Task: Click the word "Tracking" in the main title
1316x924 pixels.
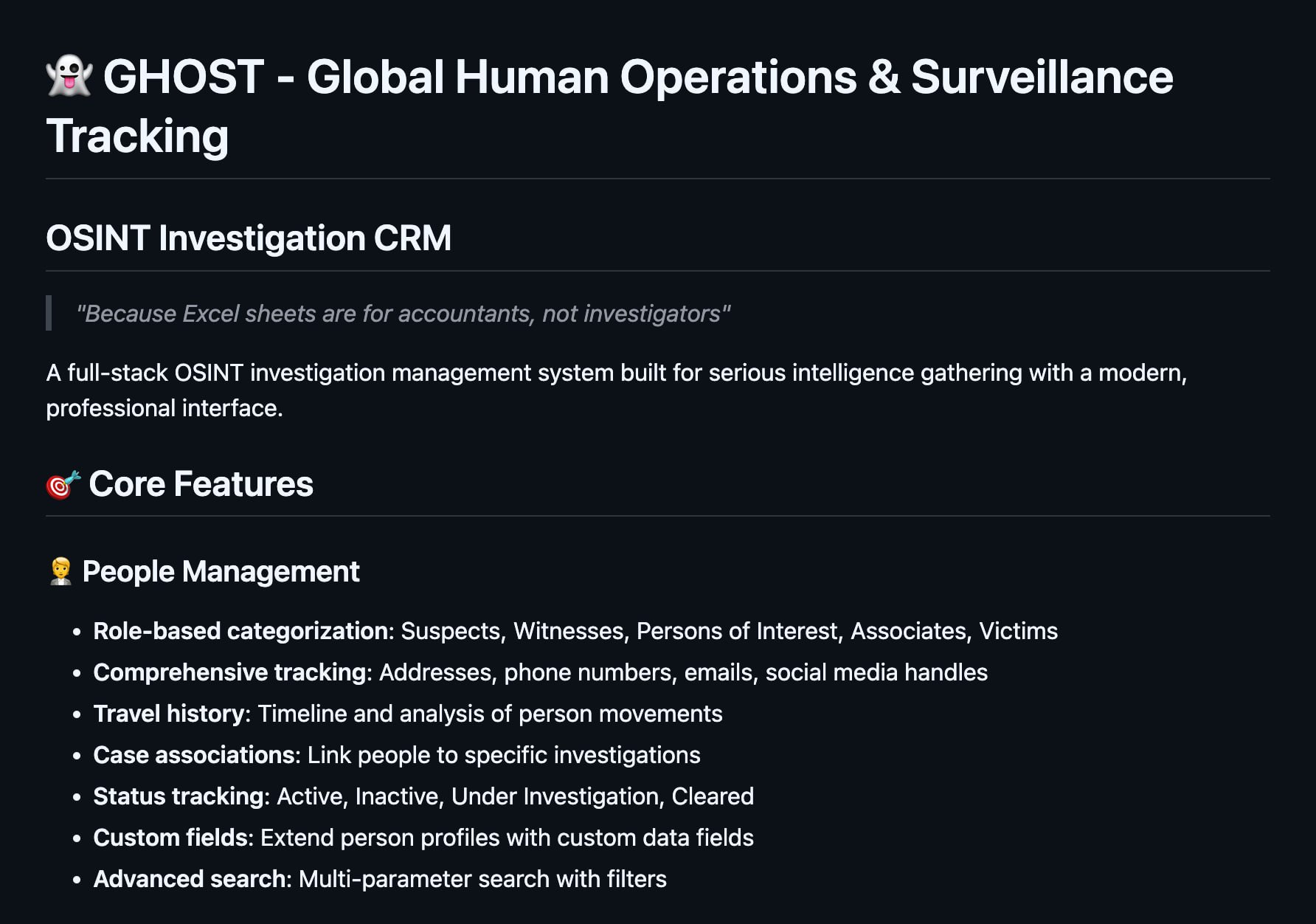Action: click(x=137, y=137)
